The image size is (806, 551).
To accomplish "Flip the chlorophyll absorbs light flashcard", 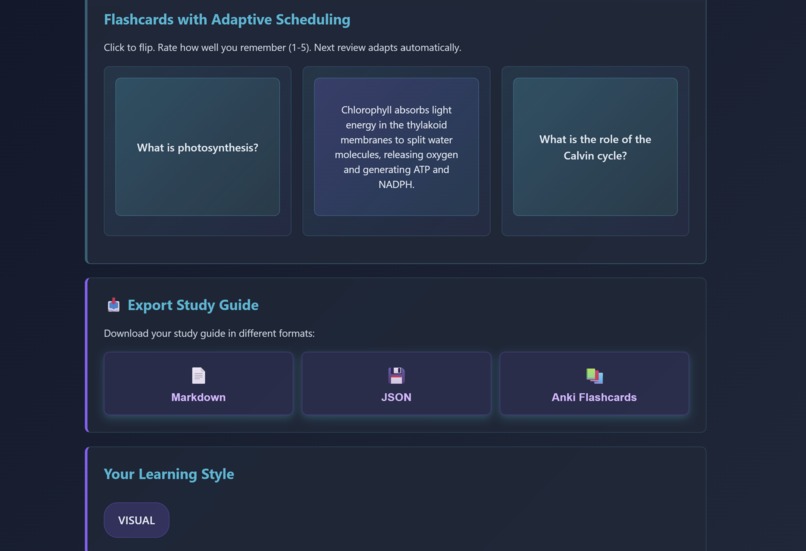I will point(396,147).
